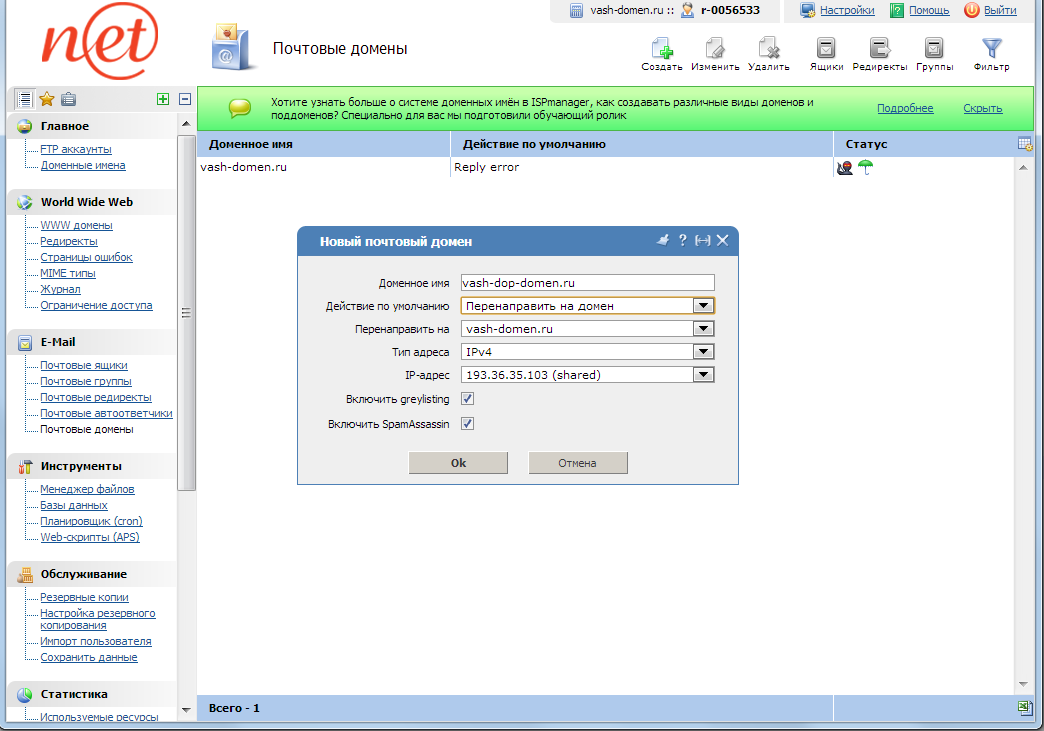Viewport: 1044px width, 731px height.
Task: Click the favorites star icon in sidebar
Action: point(46,99)
